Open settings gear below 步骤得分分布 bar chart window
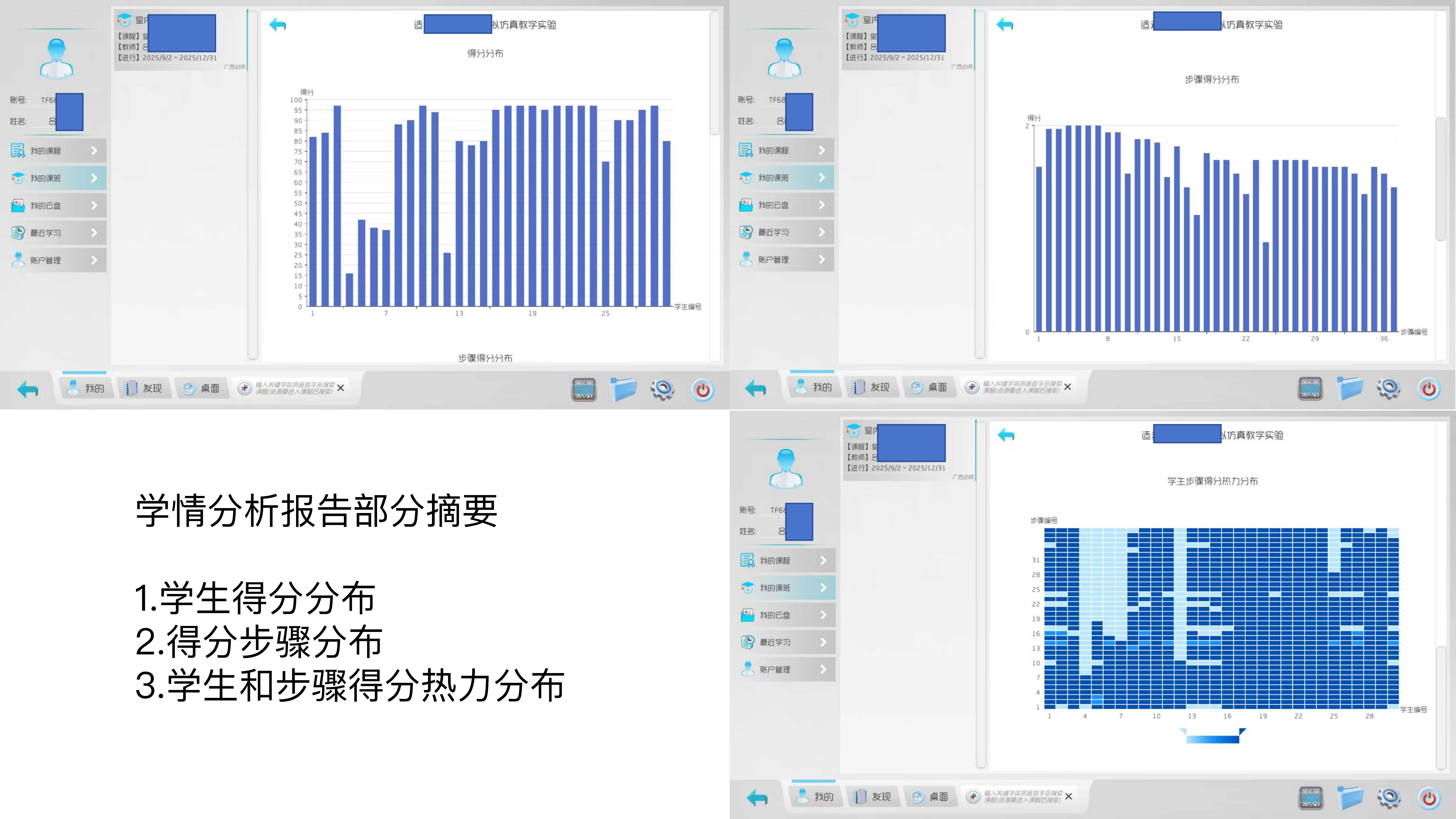 [x=1389, y=388]
